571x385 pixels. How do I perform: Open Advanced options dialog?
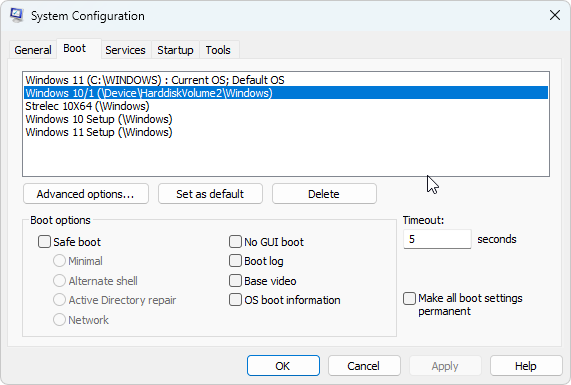(x=86, y=194)
